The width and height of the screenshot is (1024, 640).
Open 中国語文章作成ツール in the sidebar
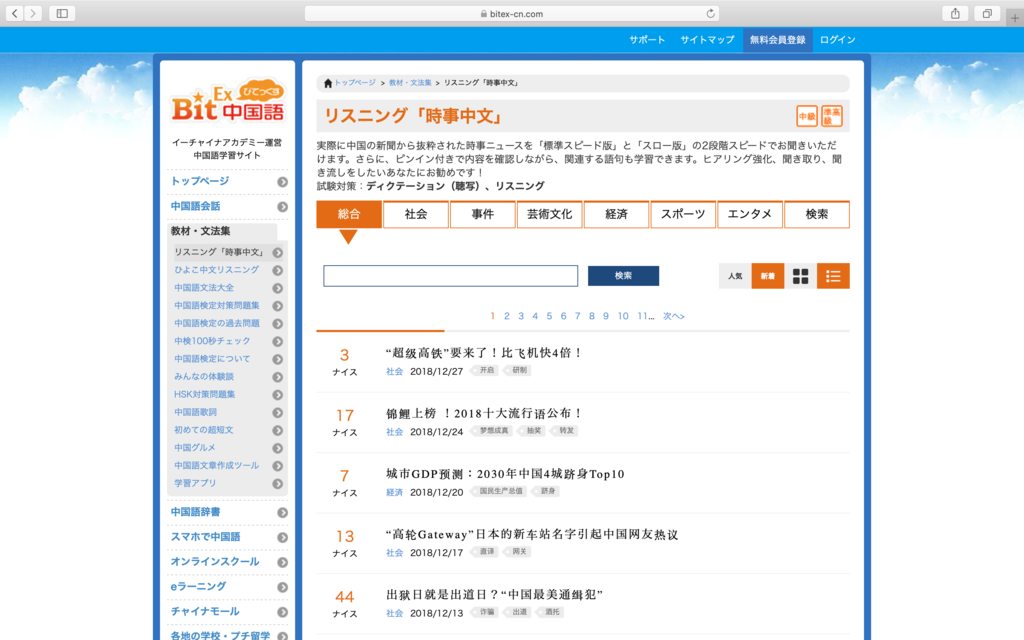click(x=217, y=466)
